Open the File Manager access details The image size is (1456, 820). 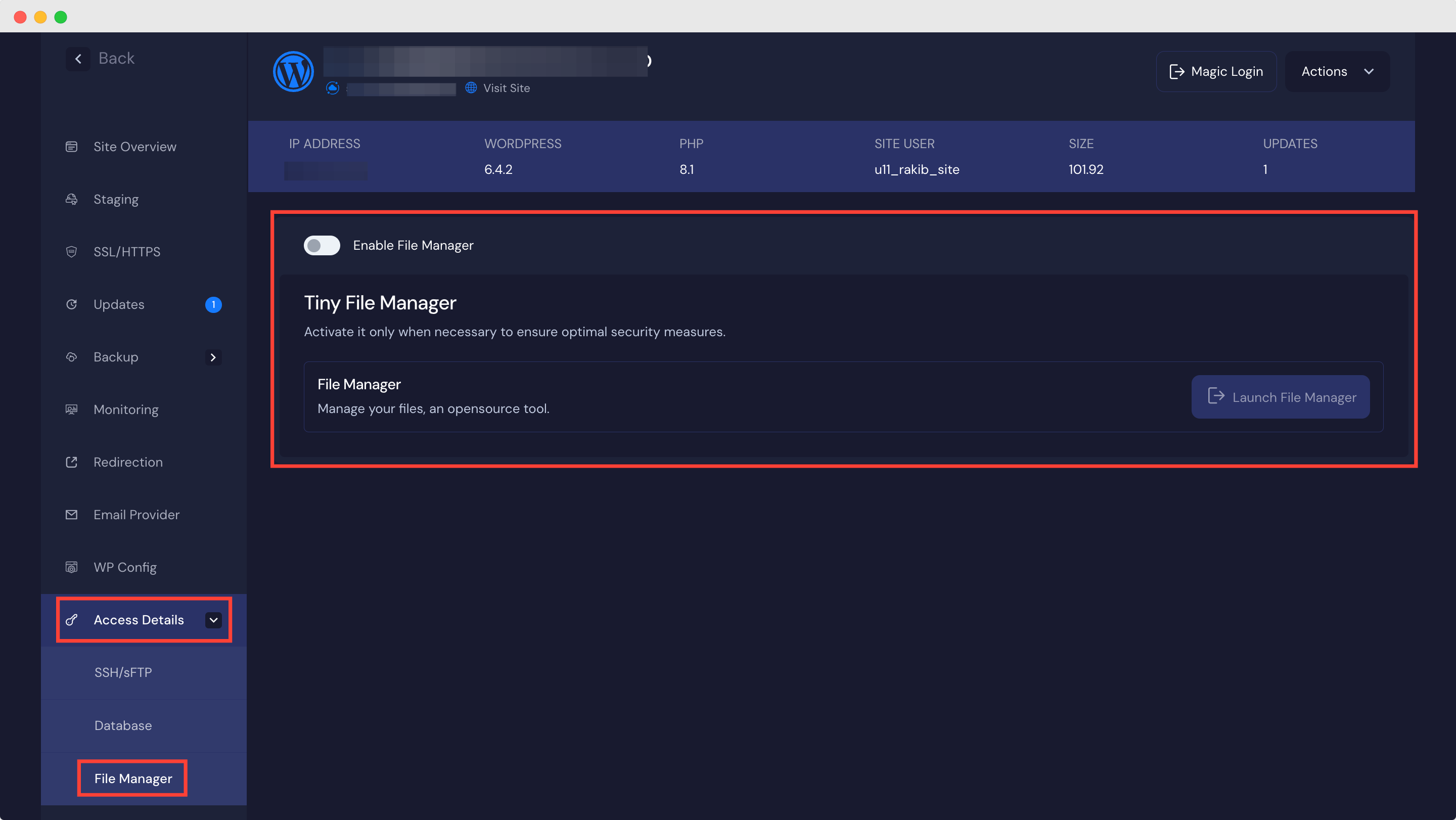coord(132,778)
